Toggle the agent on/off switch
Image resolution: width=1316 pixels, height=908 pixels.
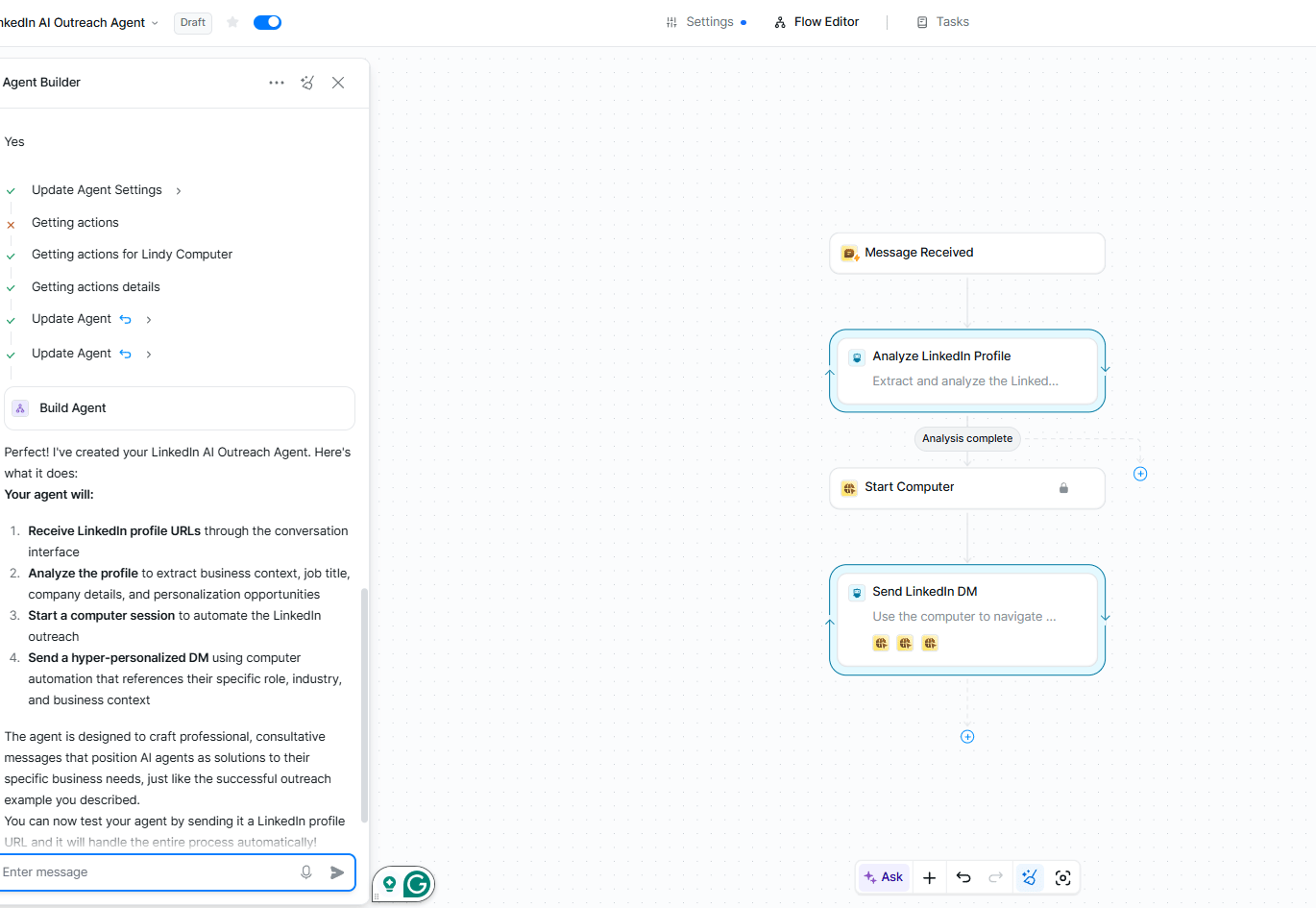click(x=267, y=22)
